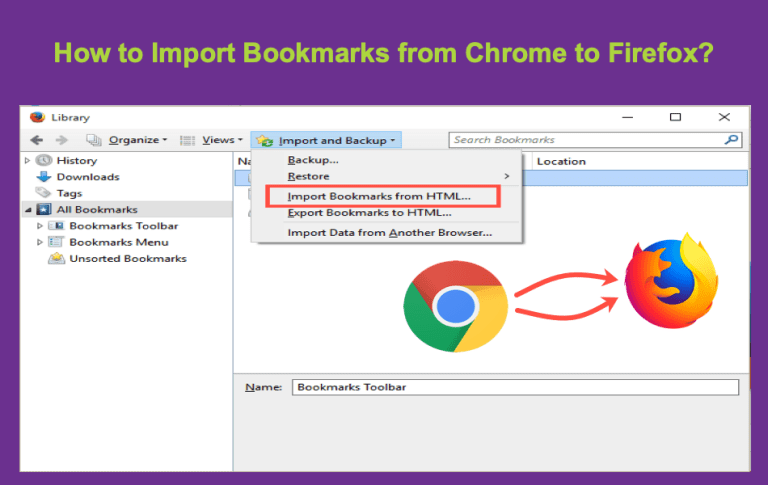Click the Location column header
This screenshot has width=768, height=485.
pyautogui.click(x=561, y=161)
